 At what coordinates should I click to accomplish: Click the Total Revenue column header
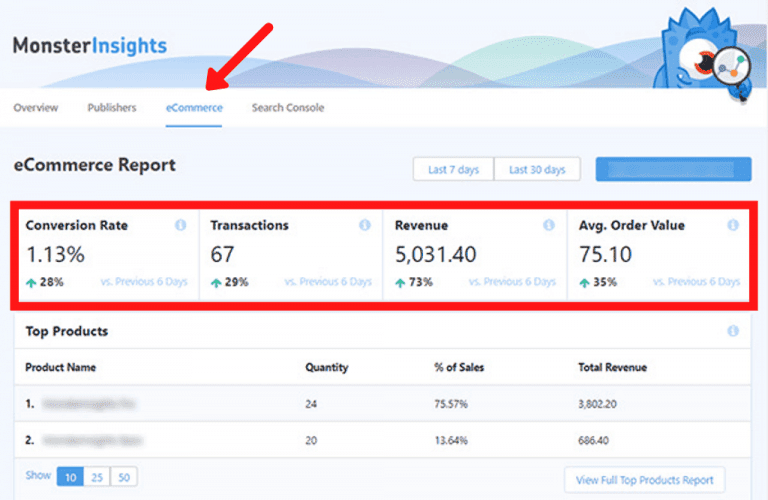pos(612,367)
